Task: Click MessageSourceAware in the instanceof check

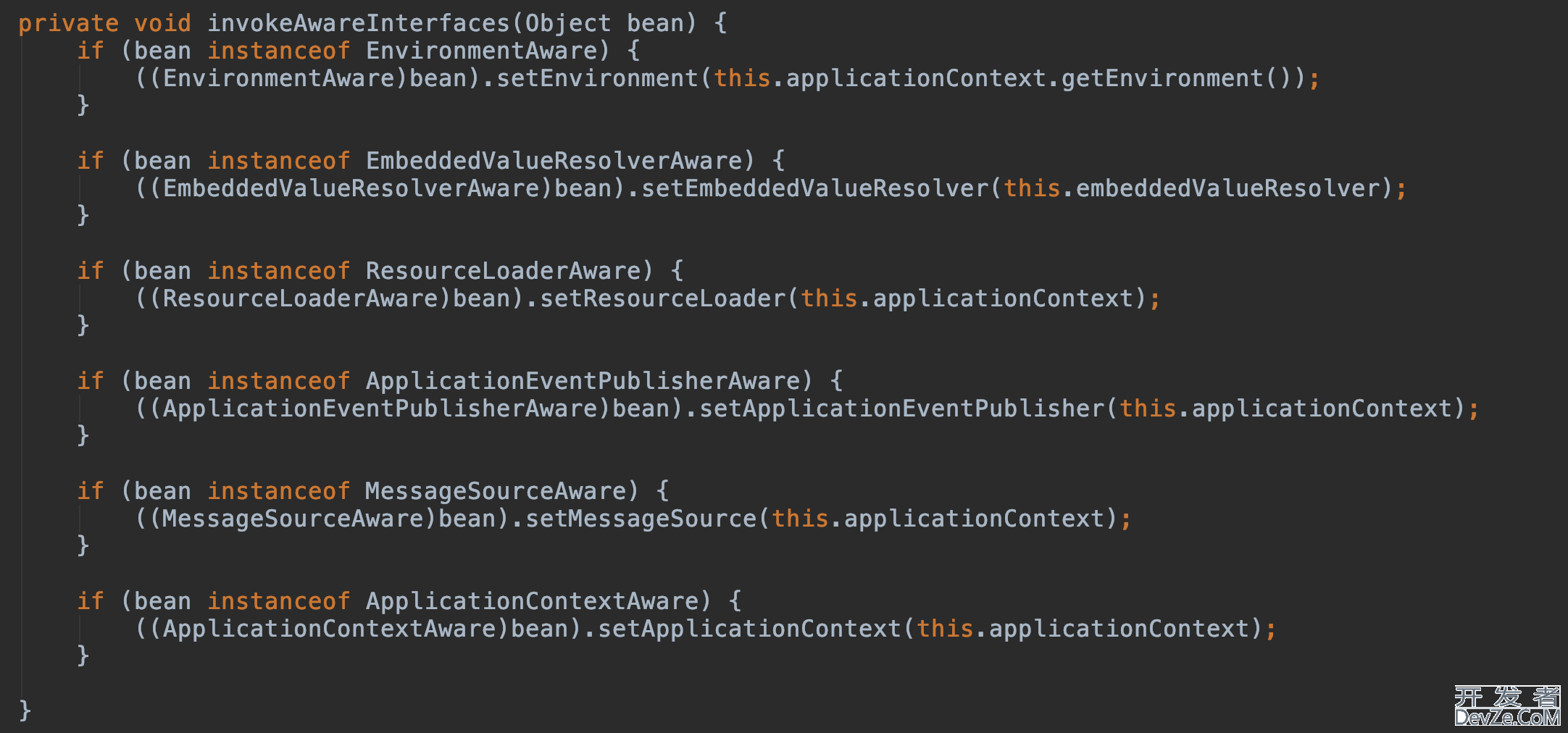Action: 496,491
